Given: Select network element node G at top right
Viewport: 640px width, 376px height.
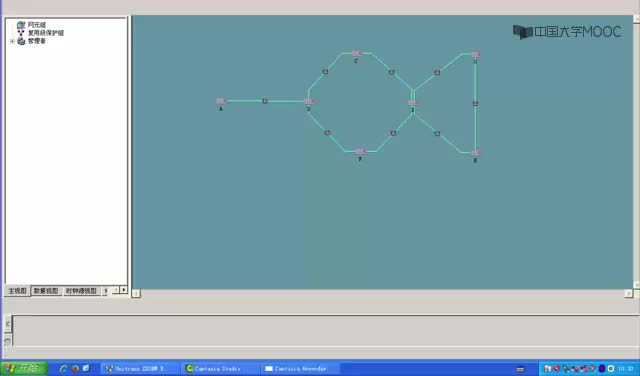Looking at the screenshot, I should (476, 54).
